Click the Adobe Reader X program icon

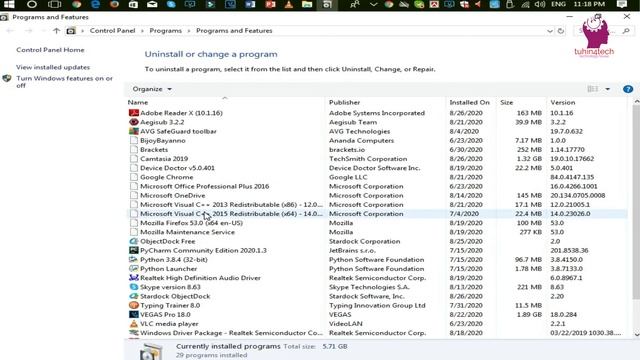click(133, 113)
